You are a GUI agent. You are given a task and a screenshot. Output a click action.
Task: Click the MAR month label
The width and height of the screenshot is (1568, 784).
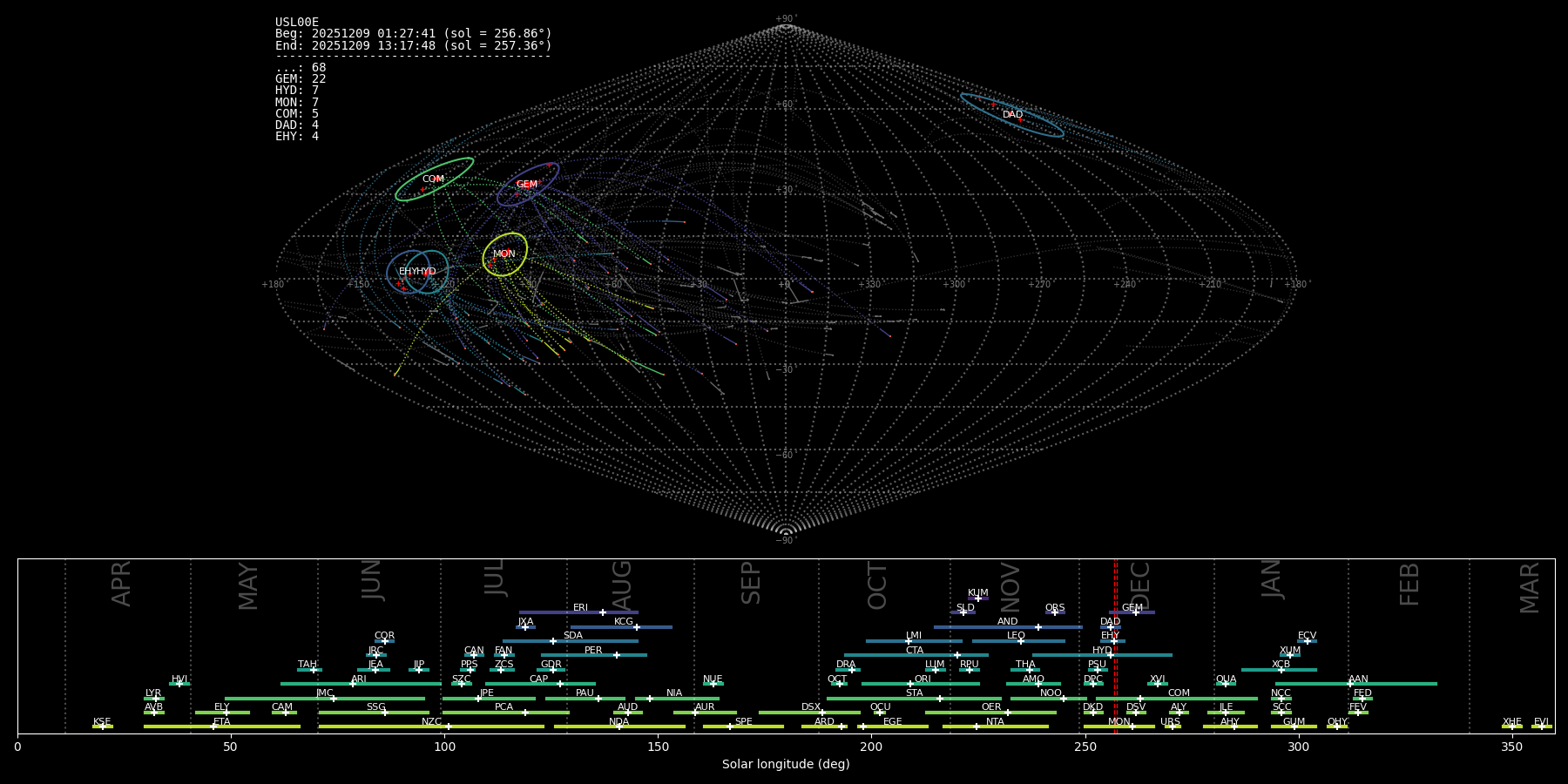pos(1530,588)
